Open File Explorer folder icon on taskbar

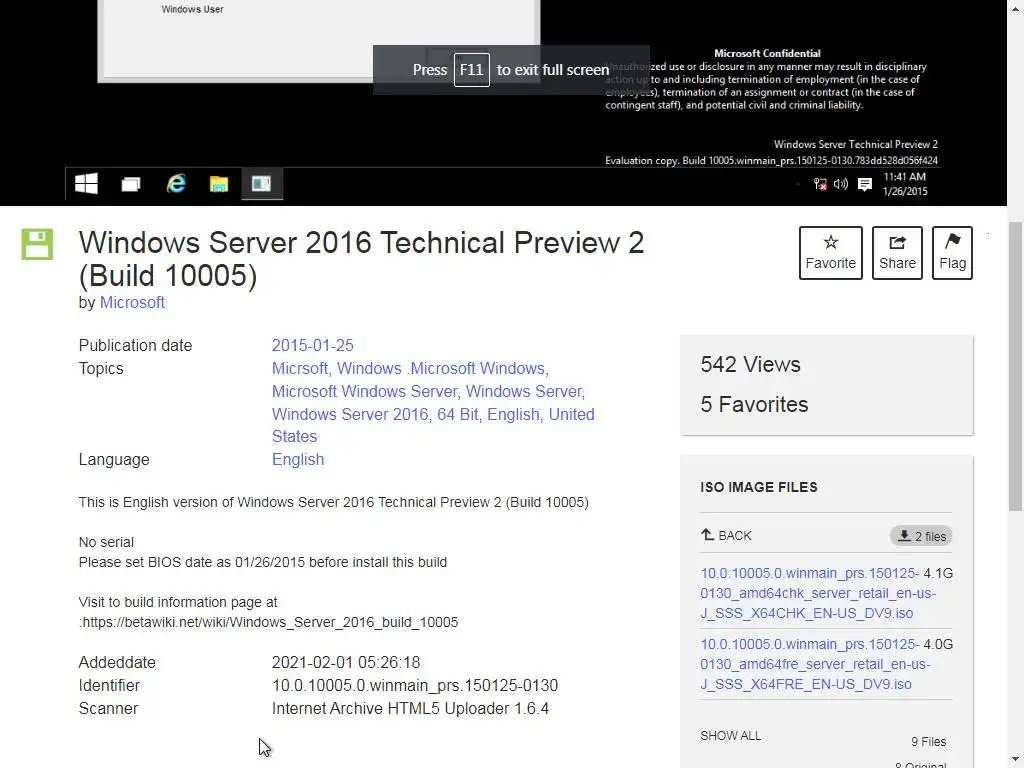[x=219, y=184]
